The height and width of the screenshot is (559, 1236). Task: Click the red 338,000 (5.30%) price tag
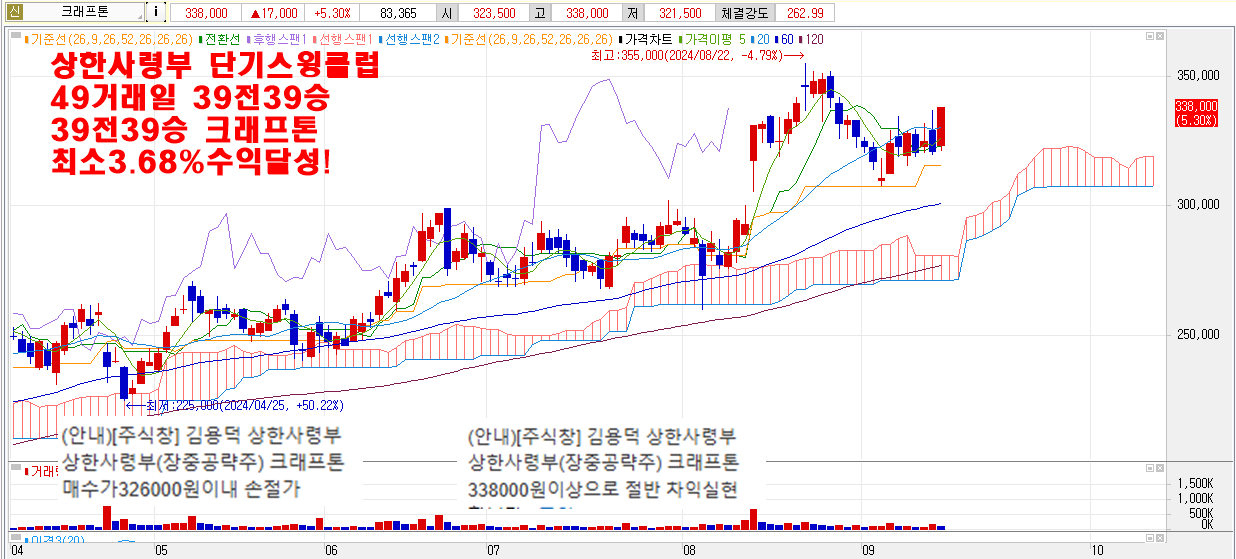tap(1196, 112)
